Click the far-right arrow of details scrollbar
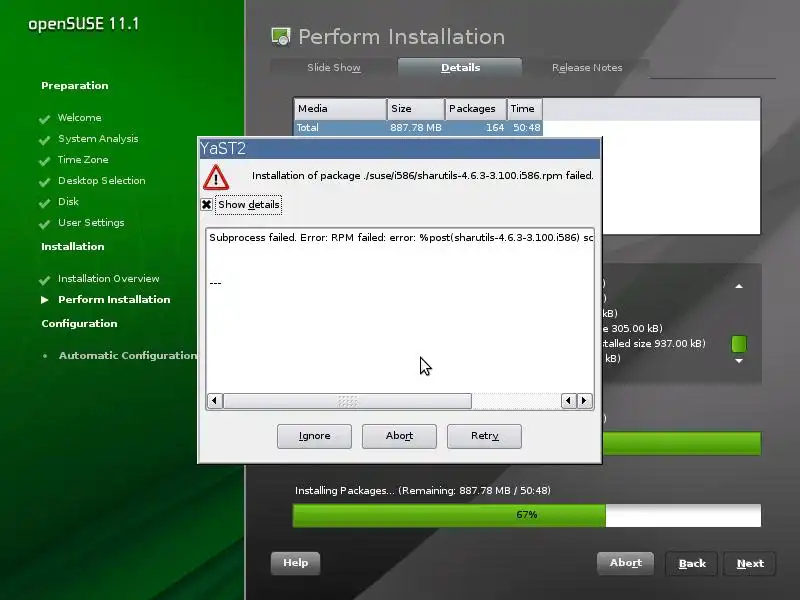800x600 pixels. click(x=585, y=401)
